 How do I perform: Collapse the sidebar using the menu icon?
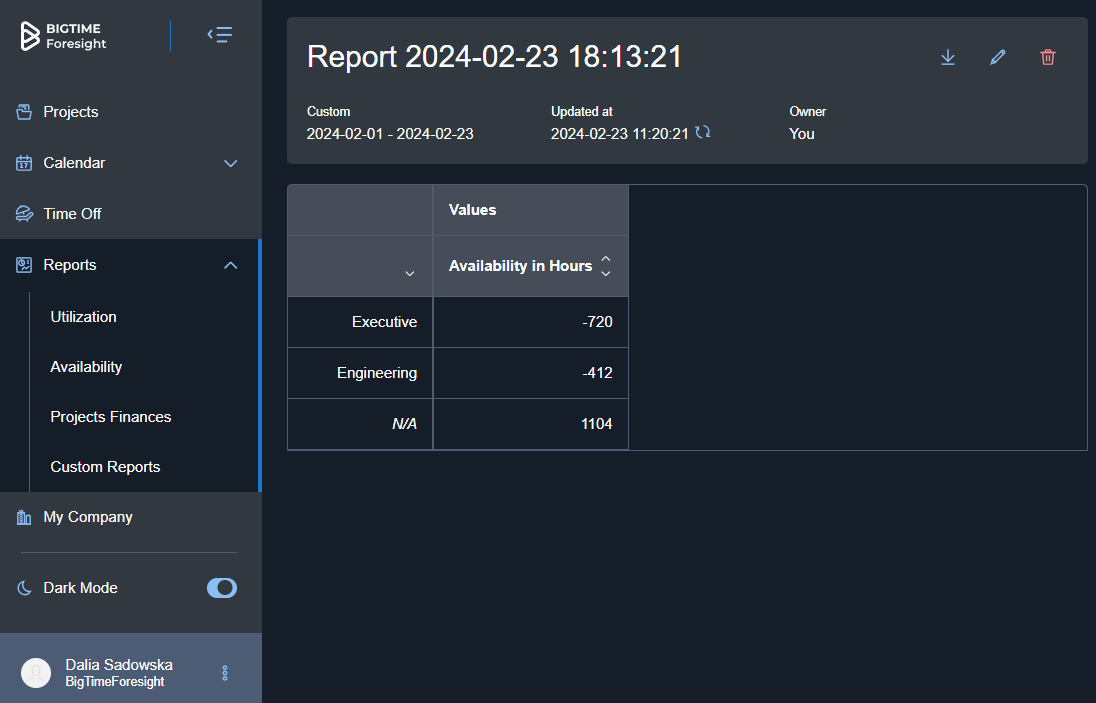click(x=220, y=36)
